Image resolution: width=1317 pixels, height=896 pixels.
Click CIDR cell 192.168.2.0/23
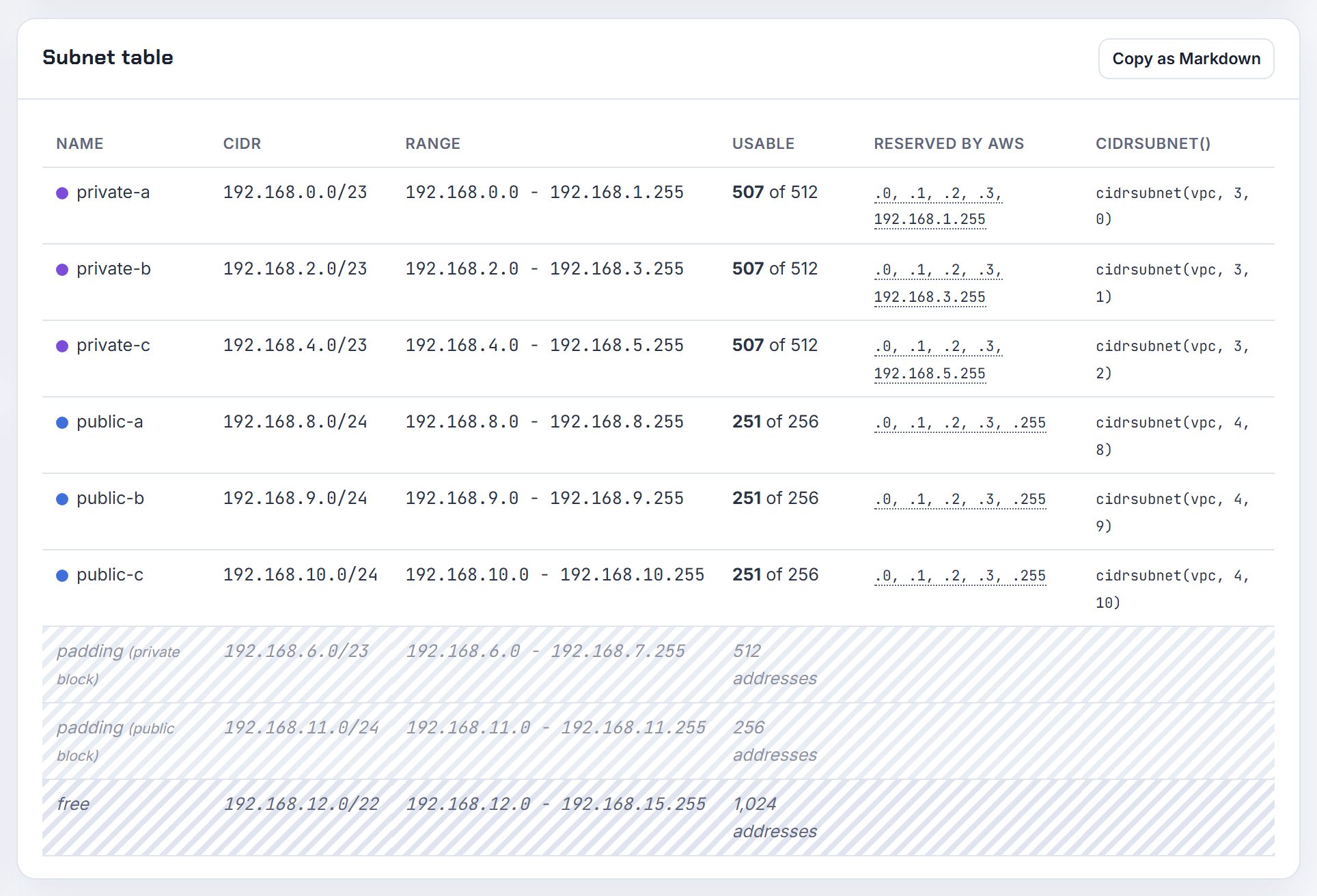tap(295, 269)
